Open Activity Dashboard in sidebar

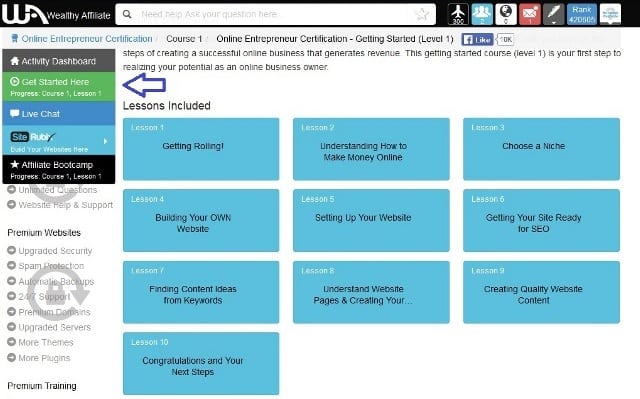[59, 61]
